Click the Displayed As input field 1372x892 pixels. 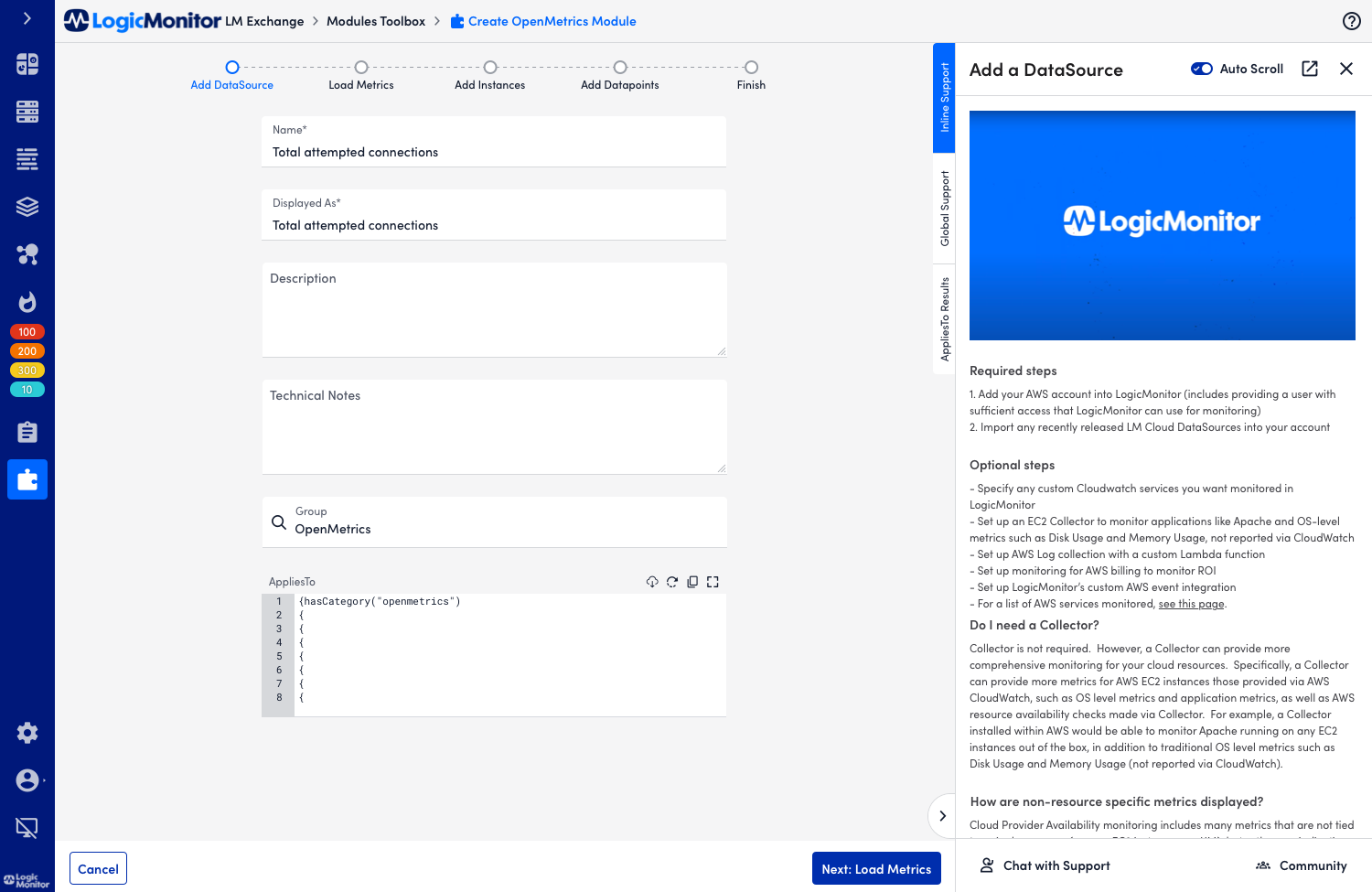pos(494,215)
